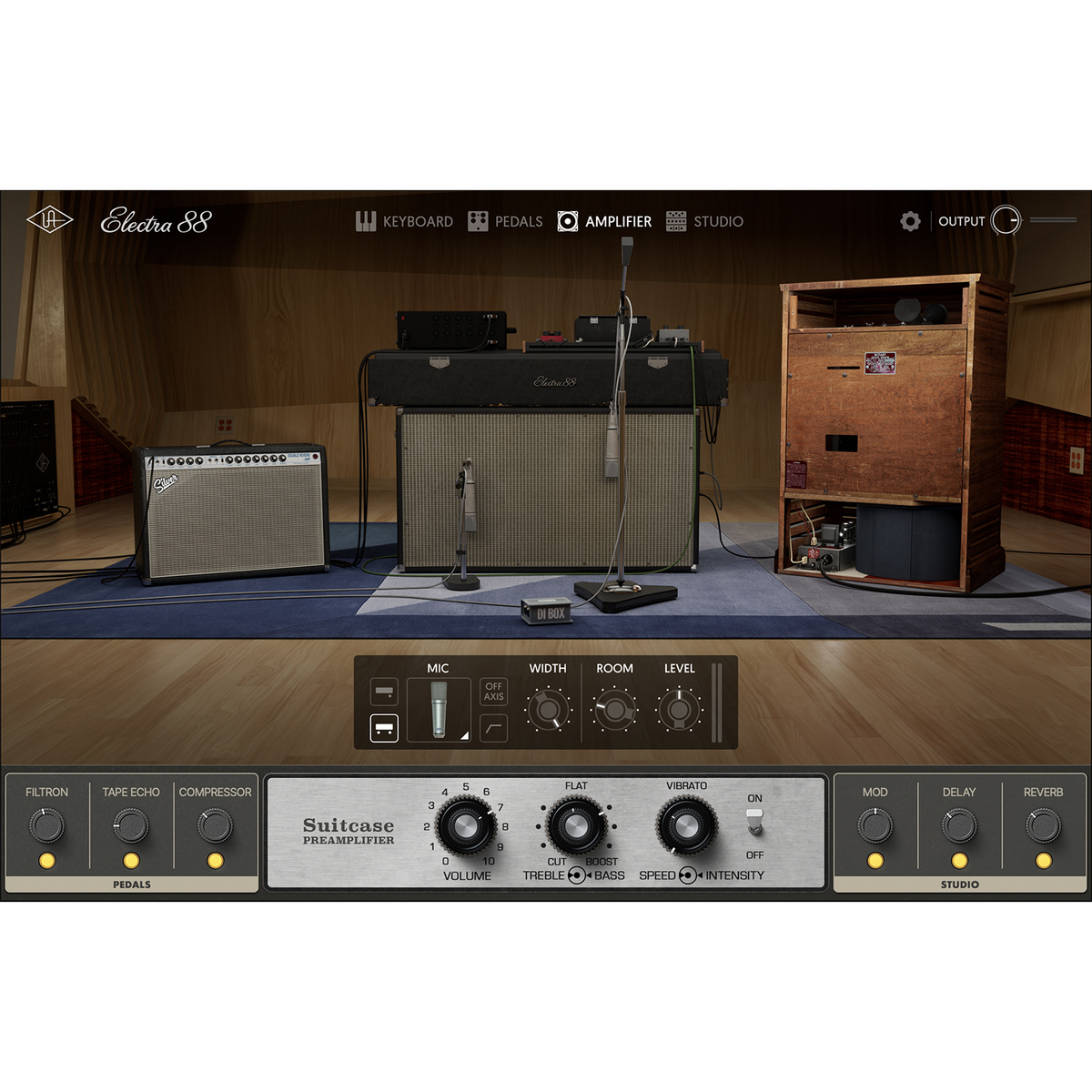
Task: Toggle the Reverb power light
Action: (1043, 861)
